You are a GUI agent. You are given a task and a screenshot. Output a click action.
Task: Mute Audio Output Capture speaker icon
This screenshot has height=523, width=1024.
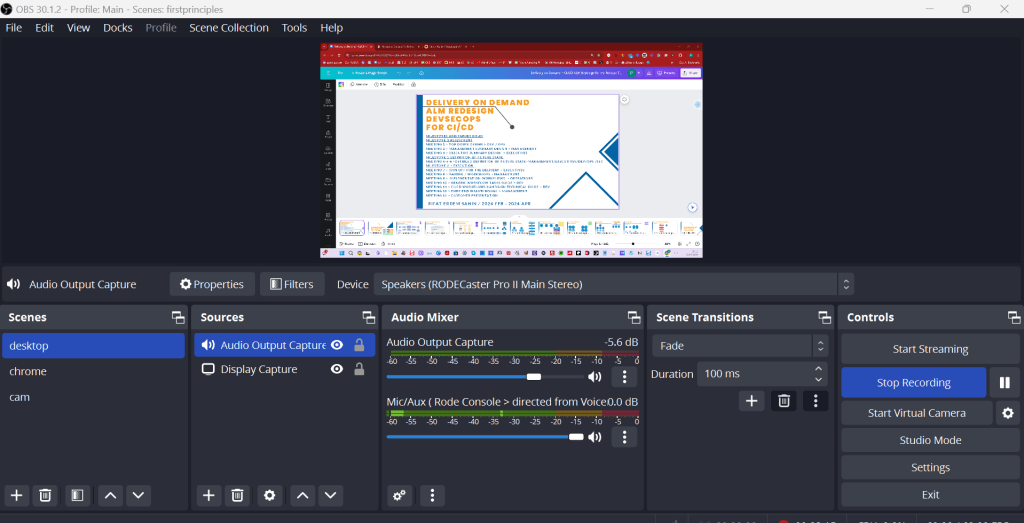594,377
